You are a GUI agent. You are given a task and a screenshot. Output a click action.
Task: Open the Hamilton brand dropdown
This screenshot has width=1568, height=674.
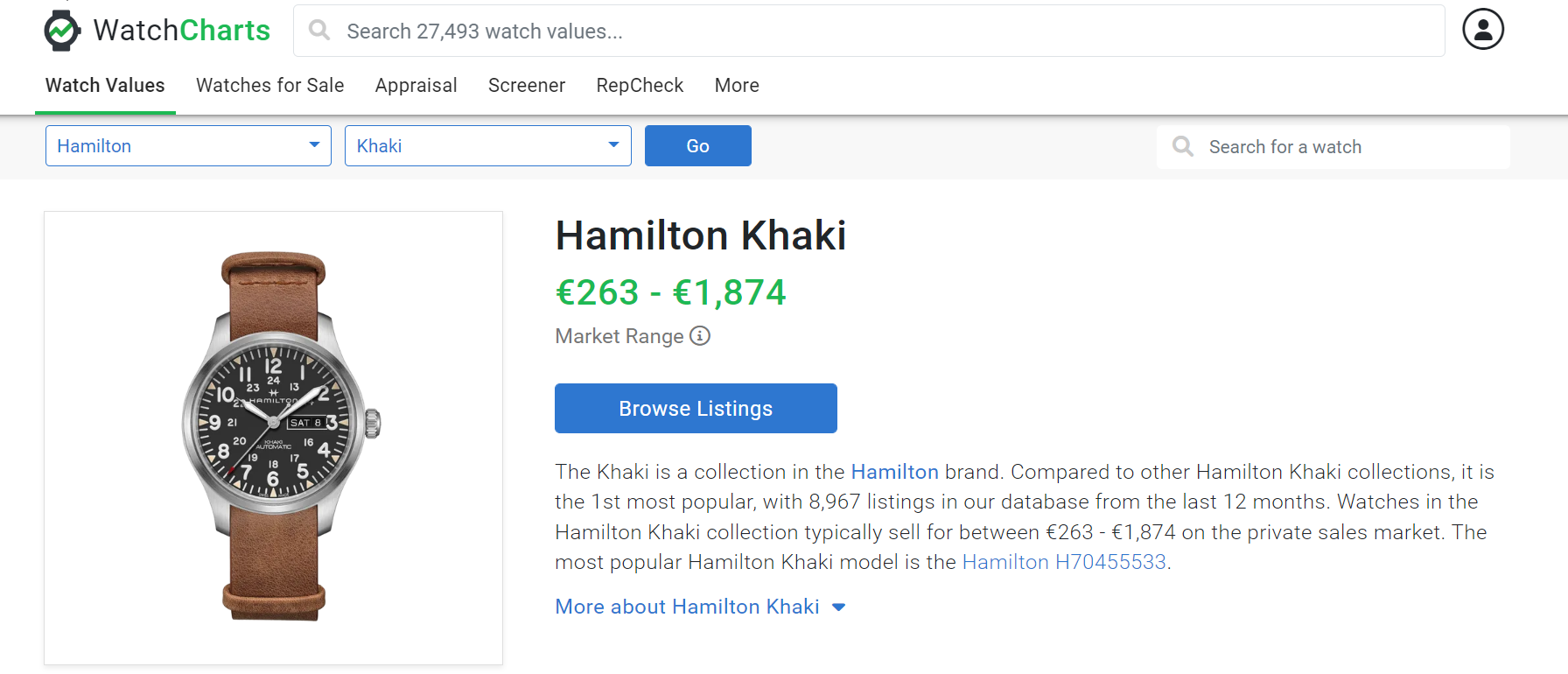click(x=188, y=146)
